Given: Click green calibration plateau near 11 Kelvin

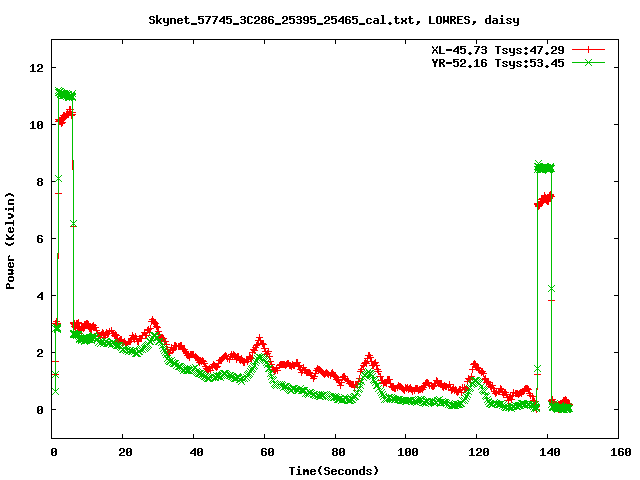Looking at the screenshot, I should coord(65,94).
